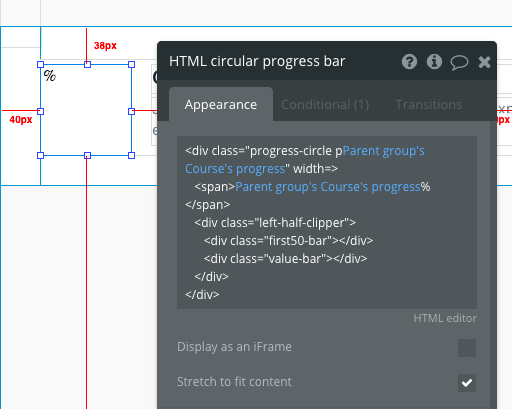Enable Display as an iFrame checkbox
The width and height of the screenshot is (512, 409).
click(x=467, y=348)
